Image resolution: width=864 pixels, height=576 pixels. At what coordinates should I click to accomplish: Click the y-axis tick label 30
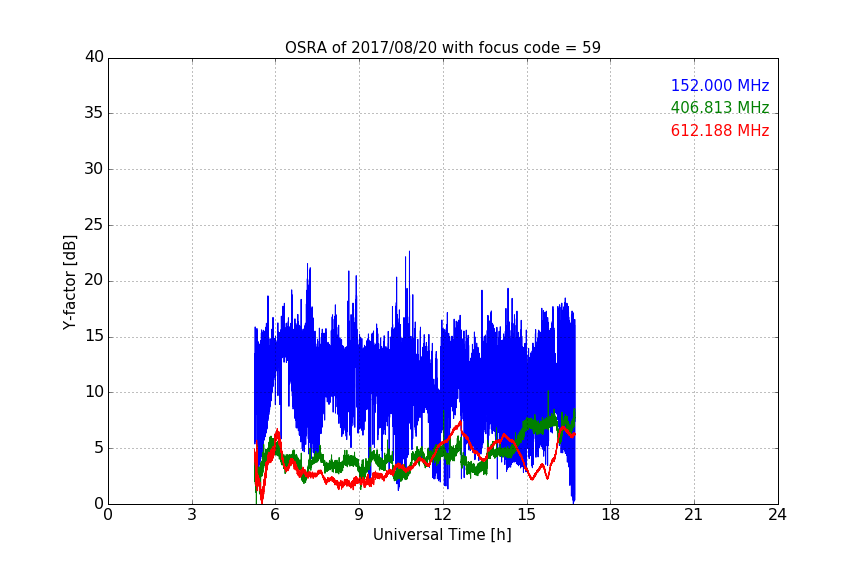point(94,169)
